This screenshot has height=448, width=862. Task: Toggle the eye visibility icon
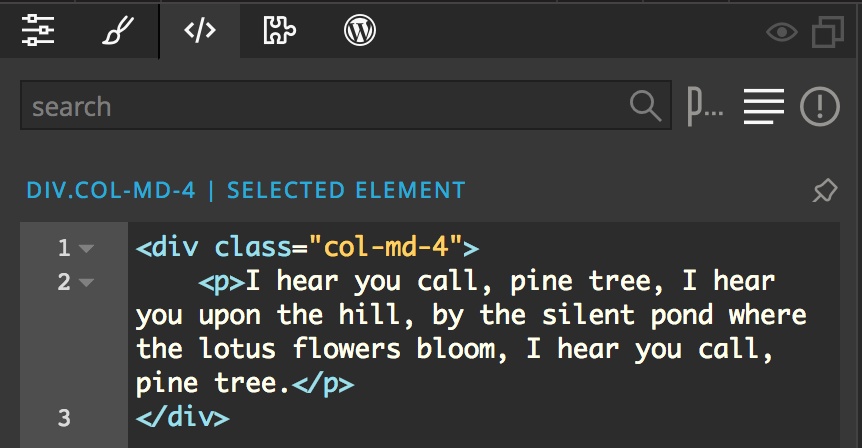[782, 32]
